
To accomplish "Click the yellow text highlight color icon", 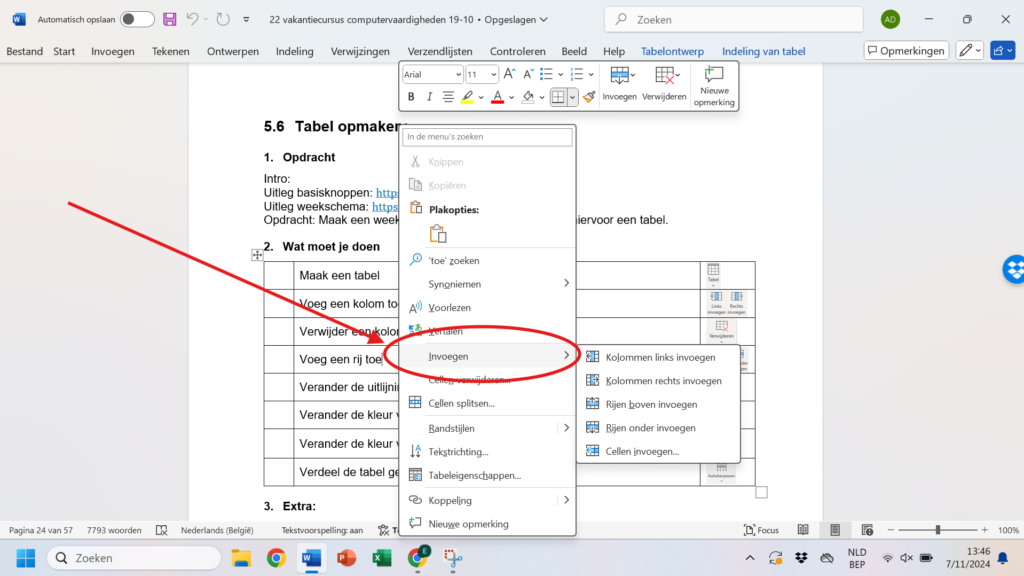I will pyautogui.click(x=467, y=97).
